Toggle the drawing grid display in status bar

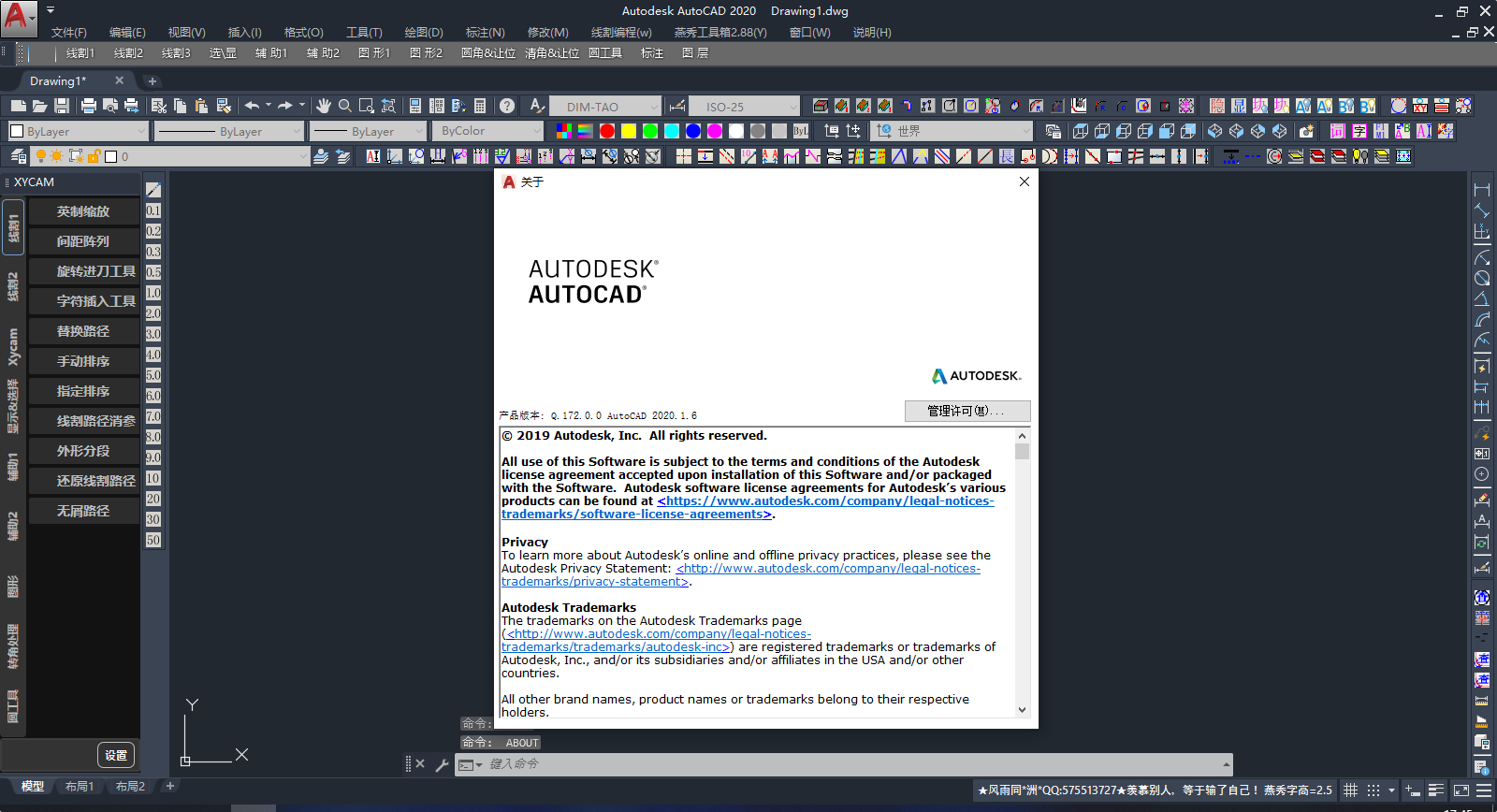tap(1350, 790)
